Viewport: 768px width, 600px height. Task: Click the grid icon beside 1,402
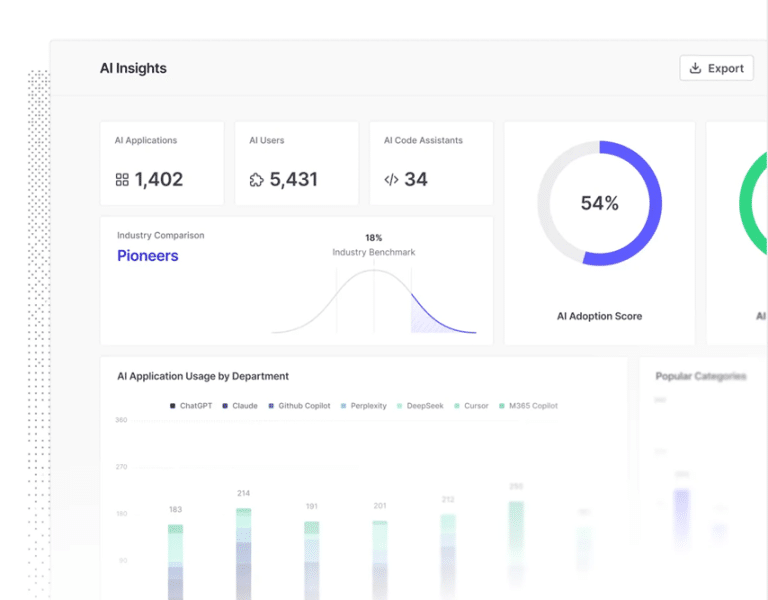[122, 180]
